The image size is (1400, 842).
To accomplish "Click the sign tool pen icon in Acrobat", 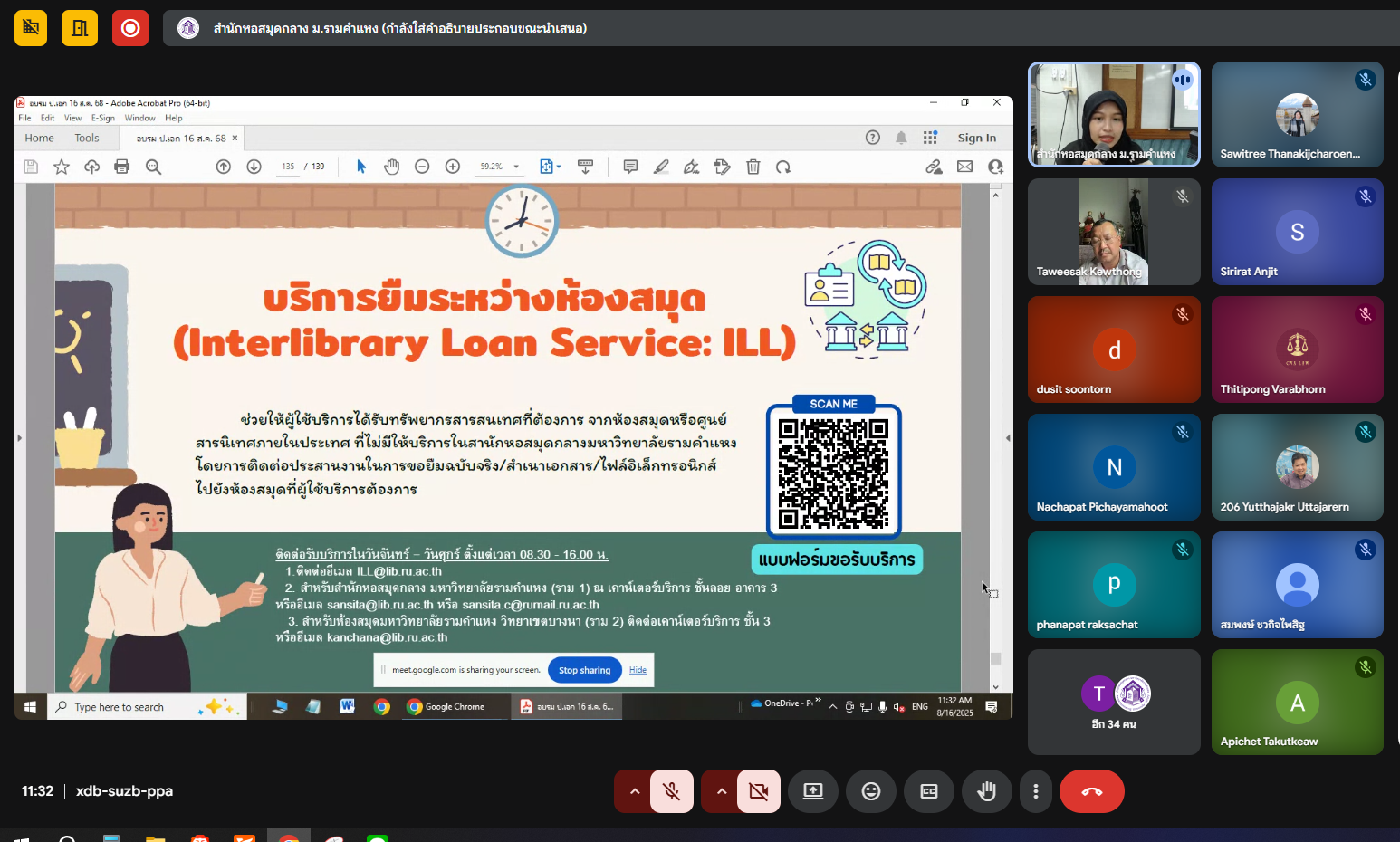I will (x=691, y=167).
